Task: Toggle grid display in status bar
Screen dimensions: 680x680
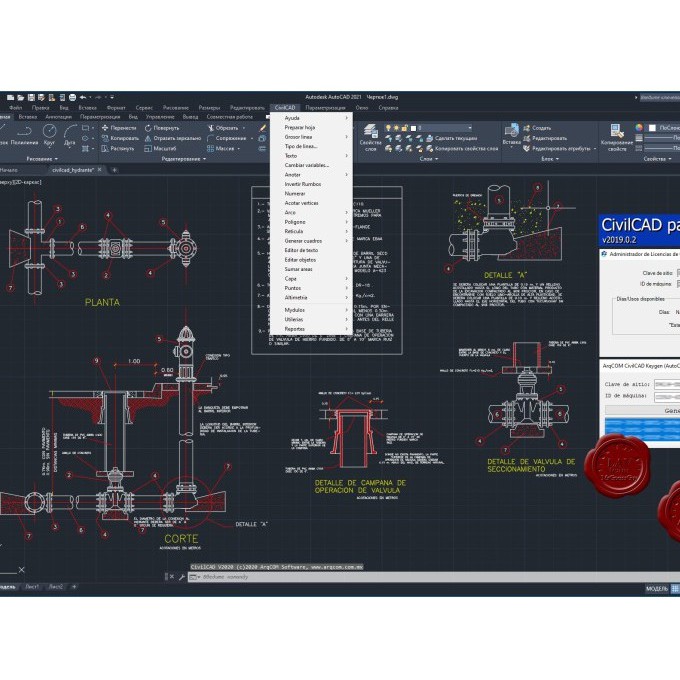Action: pos(675,588)
